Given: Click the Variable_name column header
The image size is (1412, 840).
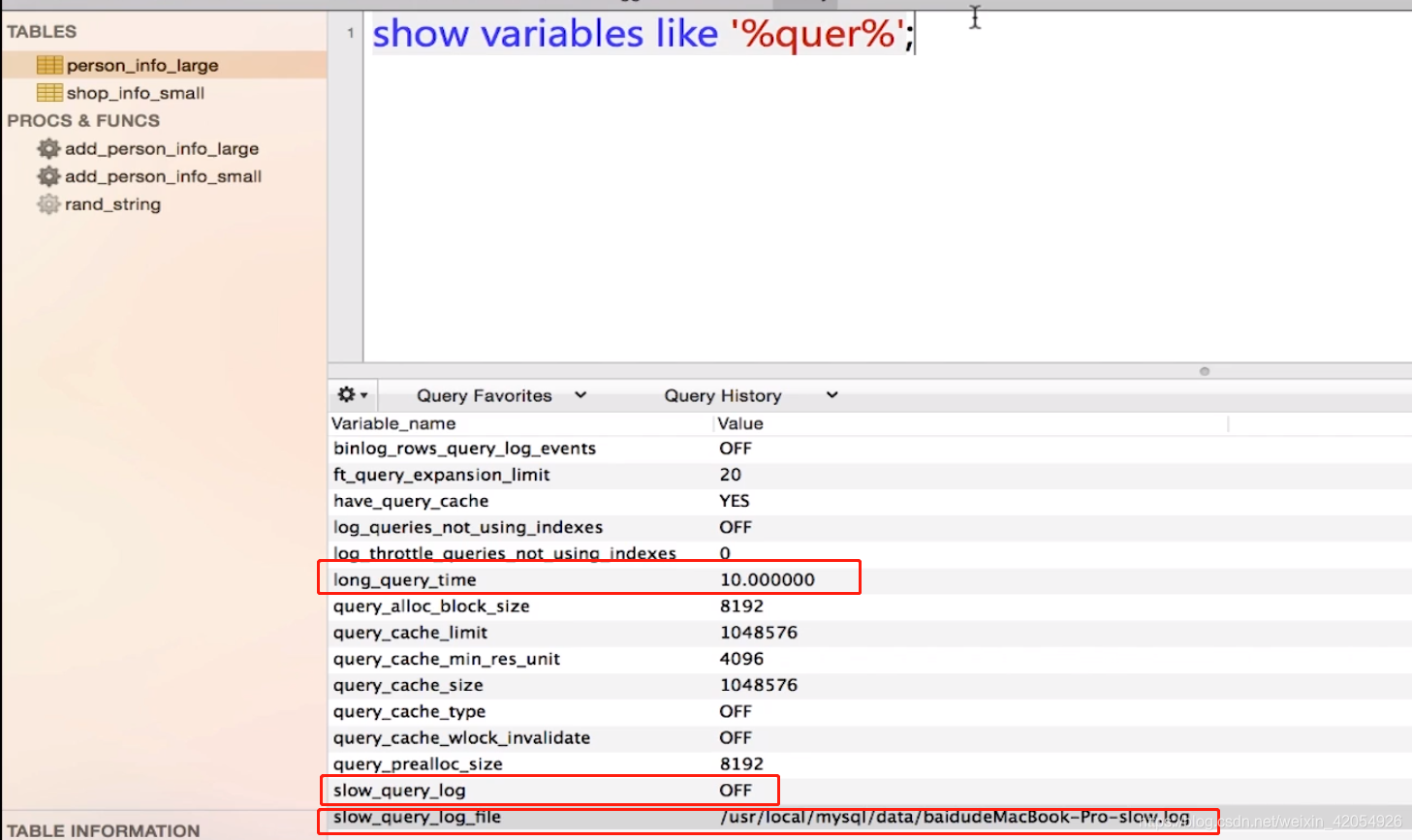Looking at the screenshot, I should (x=393, y=423).
